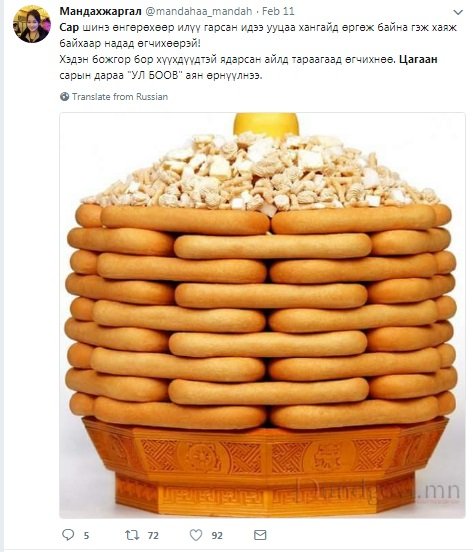Image resolution: width=473 pixels, height=552 pixels.
Task: Open Мандахжаргал's profile picture
Action: click(x=32, y=24)
